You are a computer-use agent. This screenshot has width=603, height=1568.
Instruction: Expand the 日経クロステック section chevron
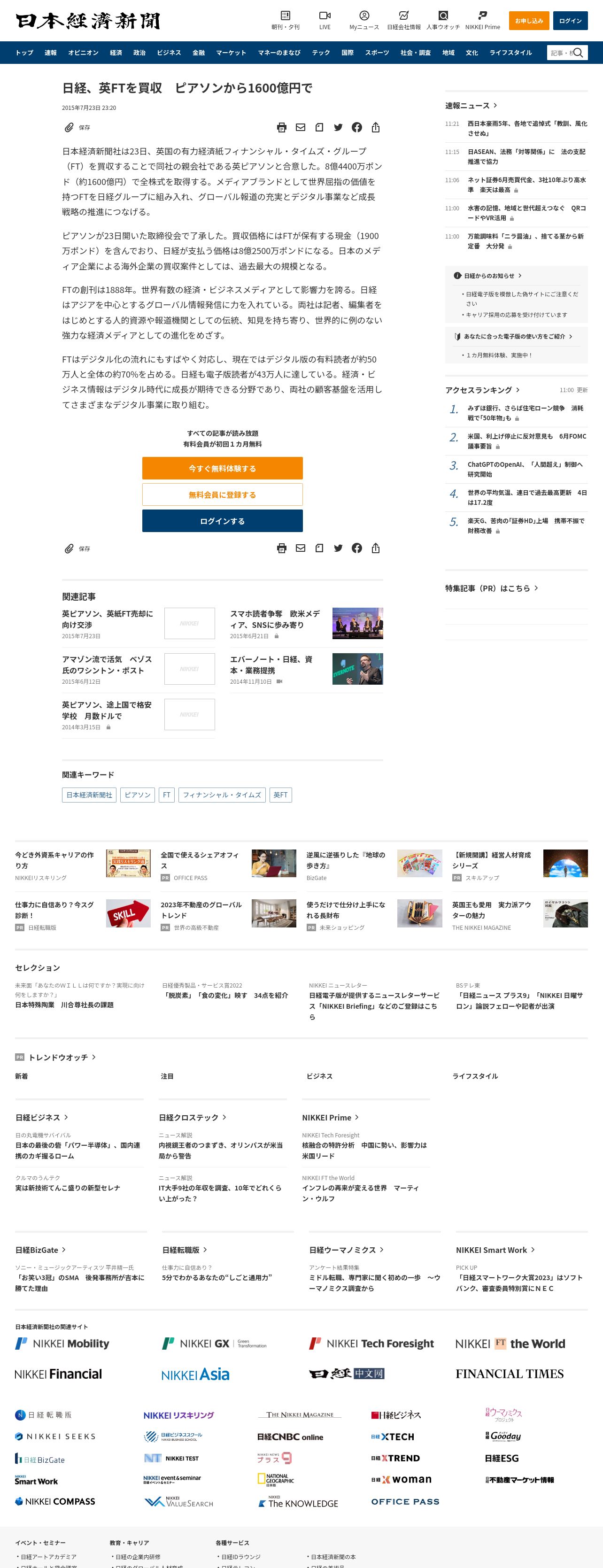tap(224, 1118)
